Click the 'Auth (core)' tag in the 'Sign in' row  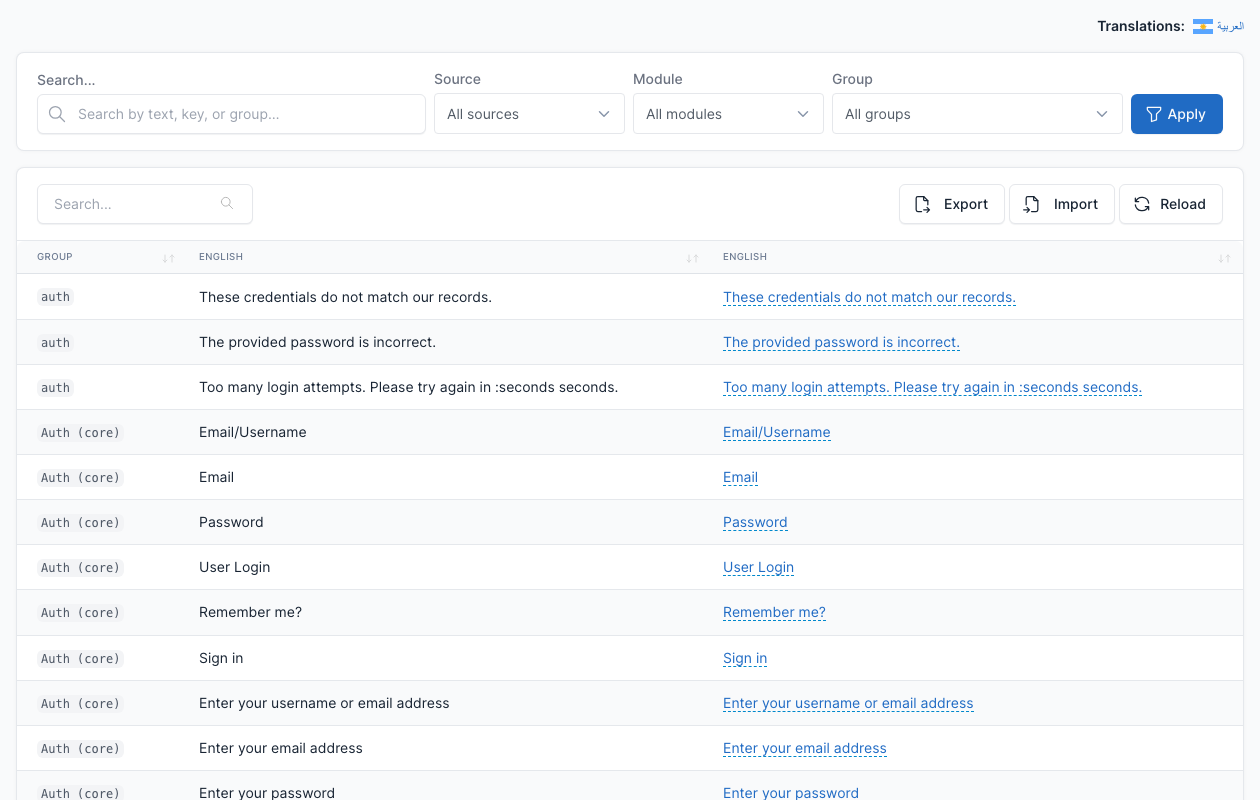80,659
